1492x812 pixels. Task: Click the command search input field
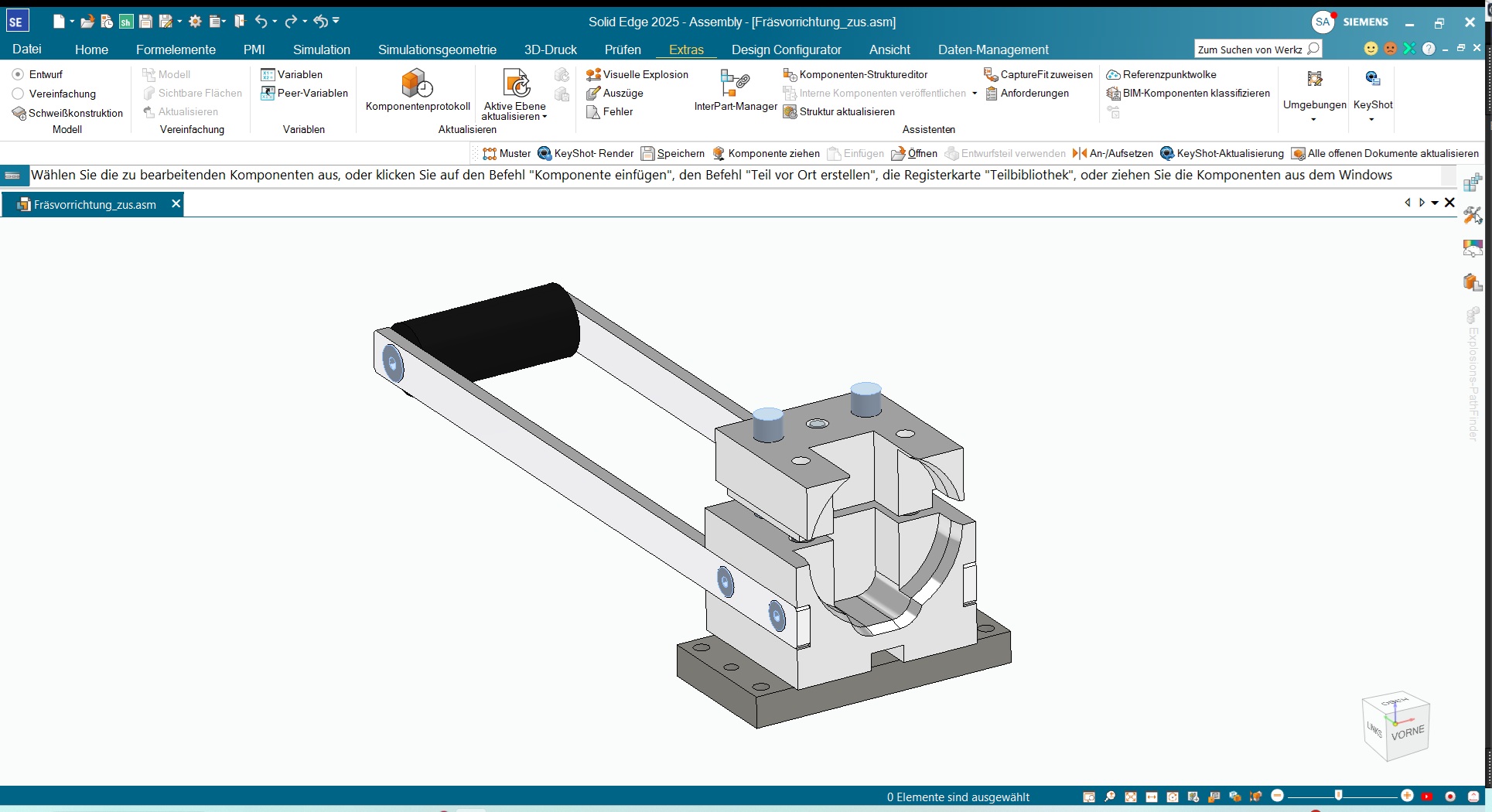click(1250, 49)
